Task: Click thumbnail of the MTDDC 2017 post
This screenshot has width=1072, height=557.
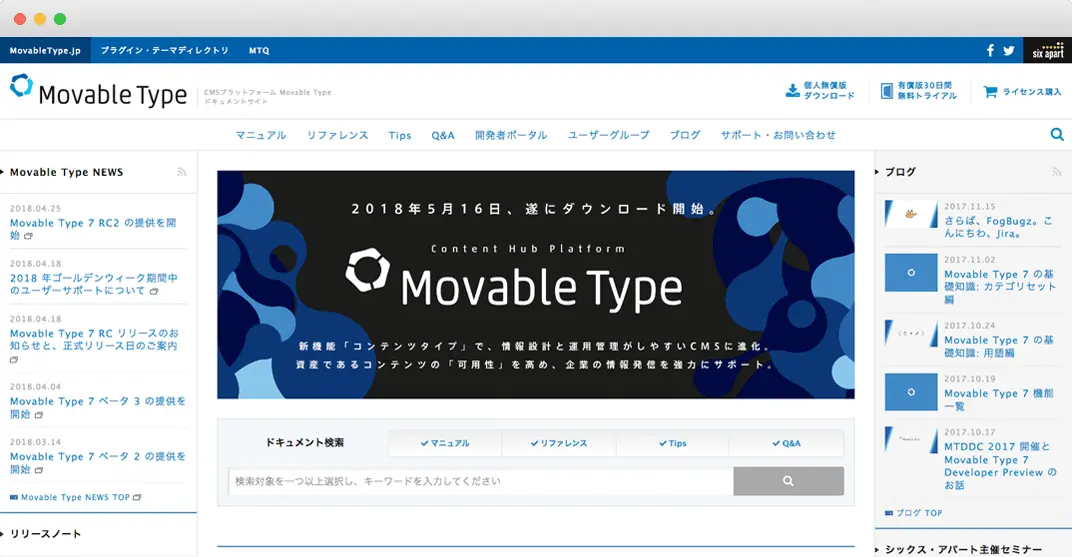Action: (x=911, y=439)
